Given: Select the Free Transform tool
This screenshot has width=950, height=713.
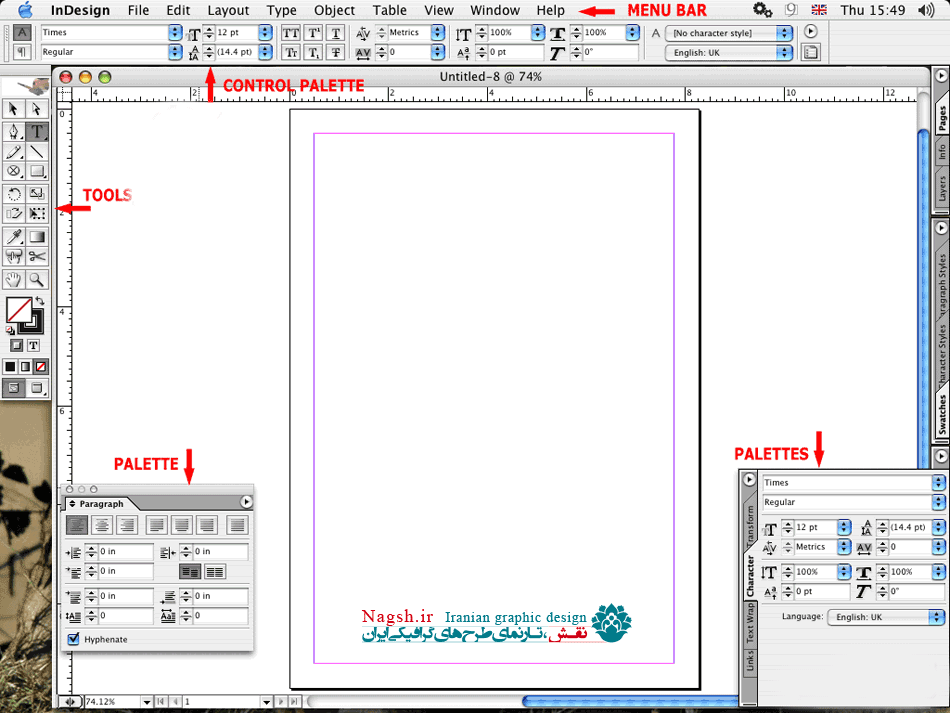Looking at the screenshot, I should pyautogui.click(x=36, y=213).
